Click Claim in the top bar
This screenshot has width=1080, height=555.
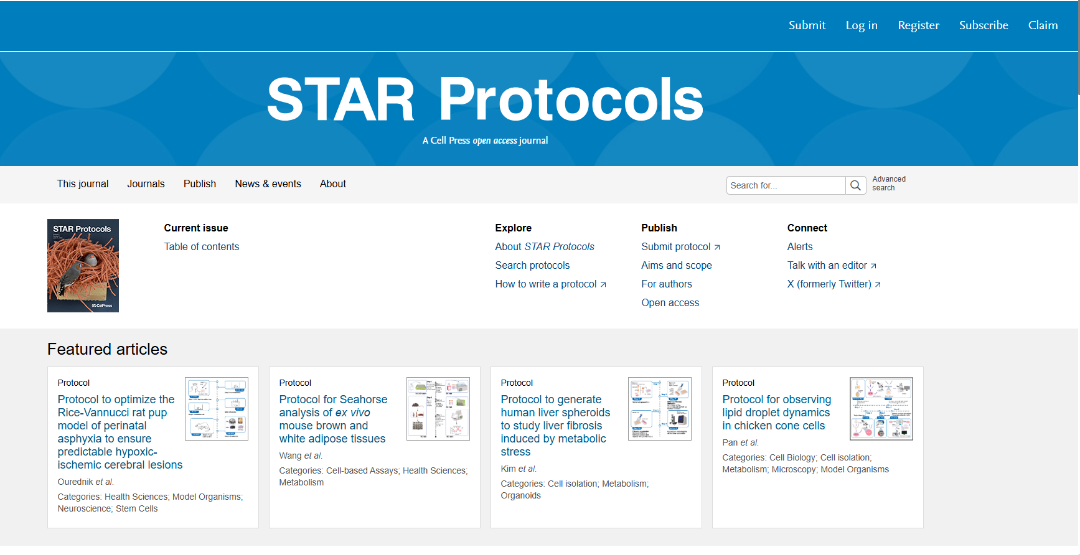[x=1043, y=25]
